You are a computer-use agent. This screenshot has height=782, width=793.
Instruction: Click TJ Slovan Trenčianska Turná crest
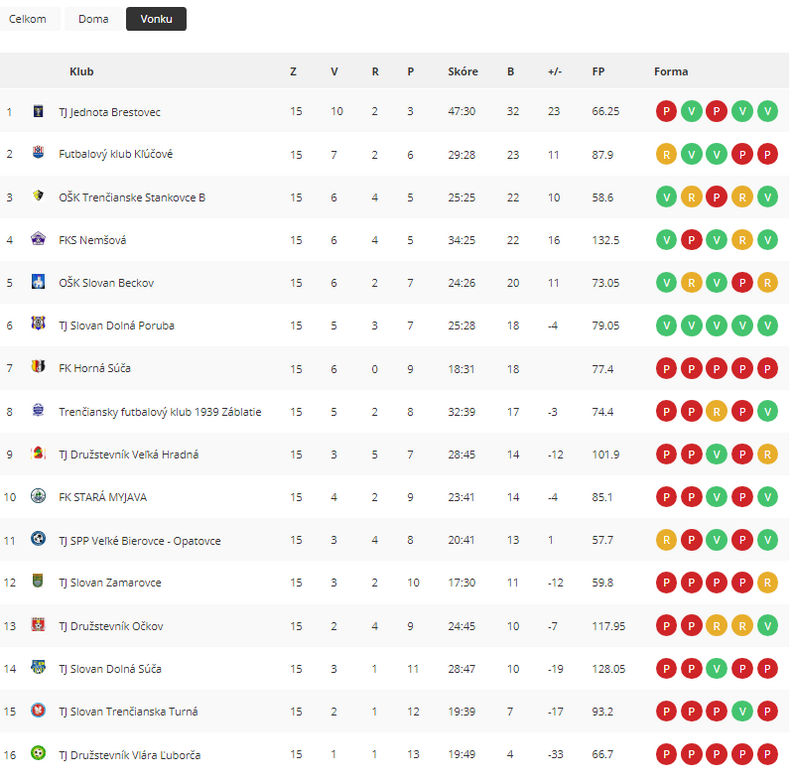point(38,710)
